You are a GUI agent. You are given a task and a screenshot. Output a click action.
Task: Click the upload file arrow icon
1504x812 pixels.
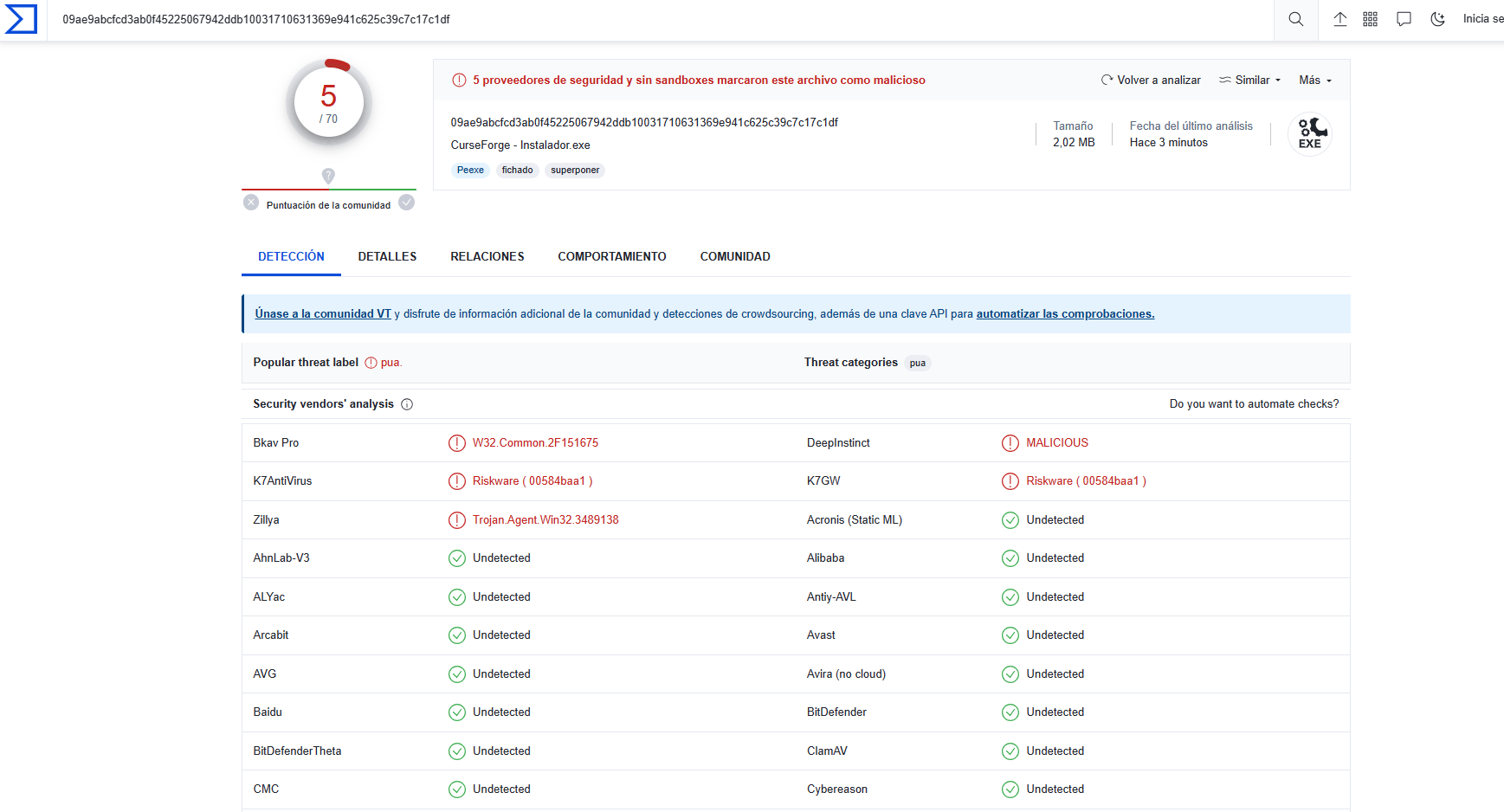[x=1339, y=19]
